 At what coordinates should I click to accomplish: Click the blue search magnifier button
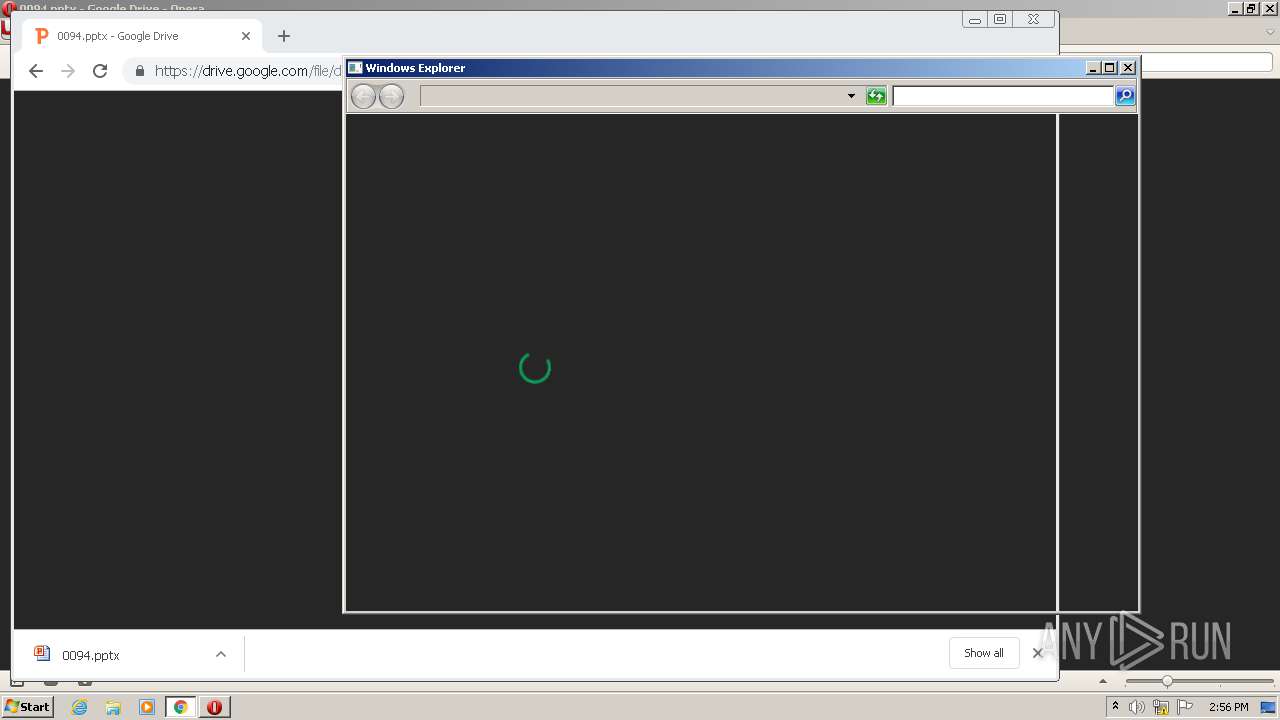(x=1125, y=96)
